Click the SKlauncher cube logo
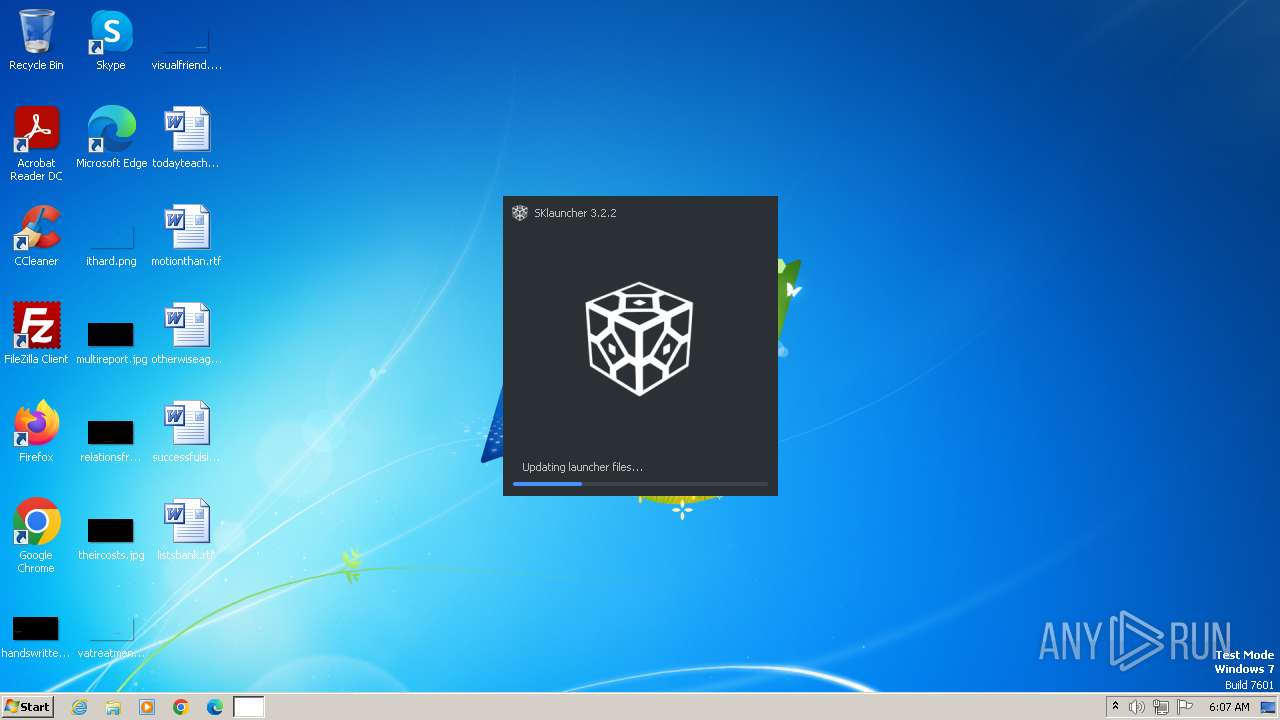Screen dimensions: 1280x720 pyautogui.click(x=639, y=339)
